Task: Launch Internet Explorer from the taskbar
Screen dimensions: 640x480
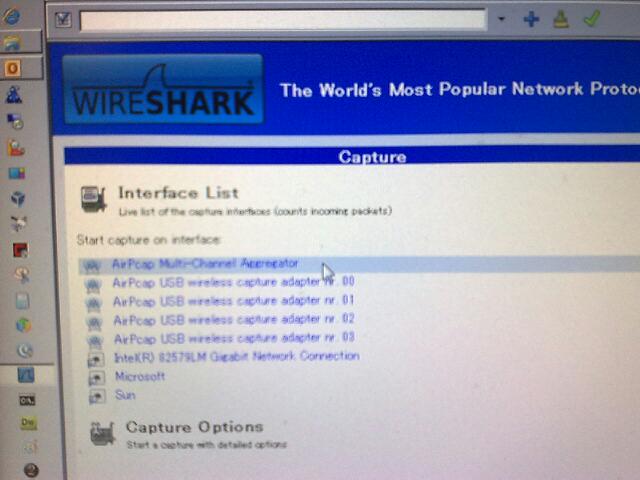Action: pos(11,16)
